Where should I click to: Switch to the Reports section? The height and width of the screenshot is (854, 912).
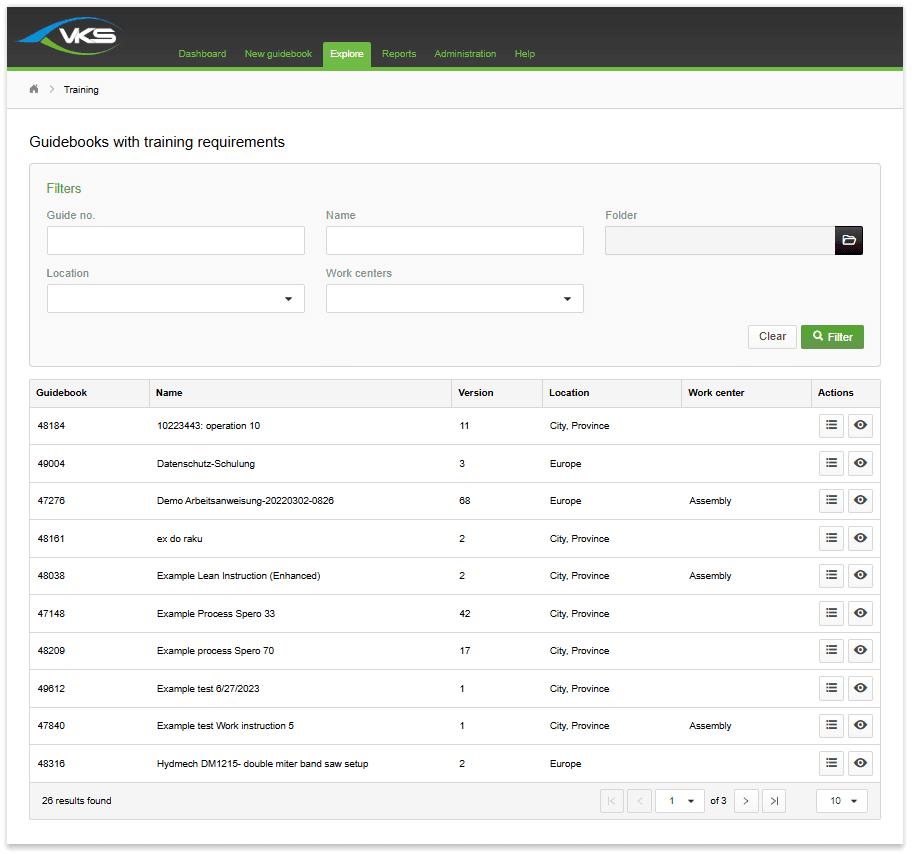click(x=399, y=54)
